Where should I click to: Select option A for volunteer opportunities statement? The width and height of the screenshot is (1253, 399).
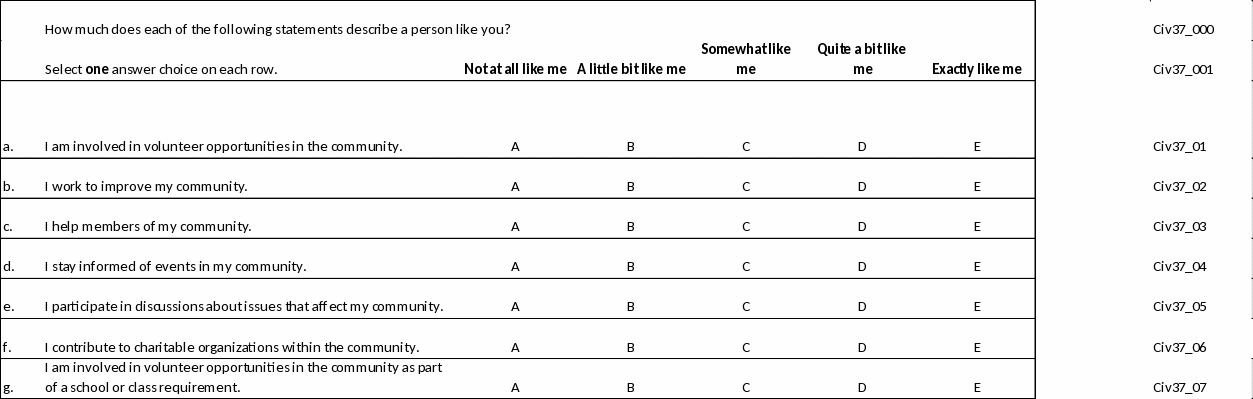click(x=515, y=146)
